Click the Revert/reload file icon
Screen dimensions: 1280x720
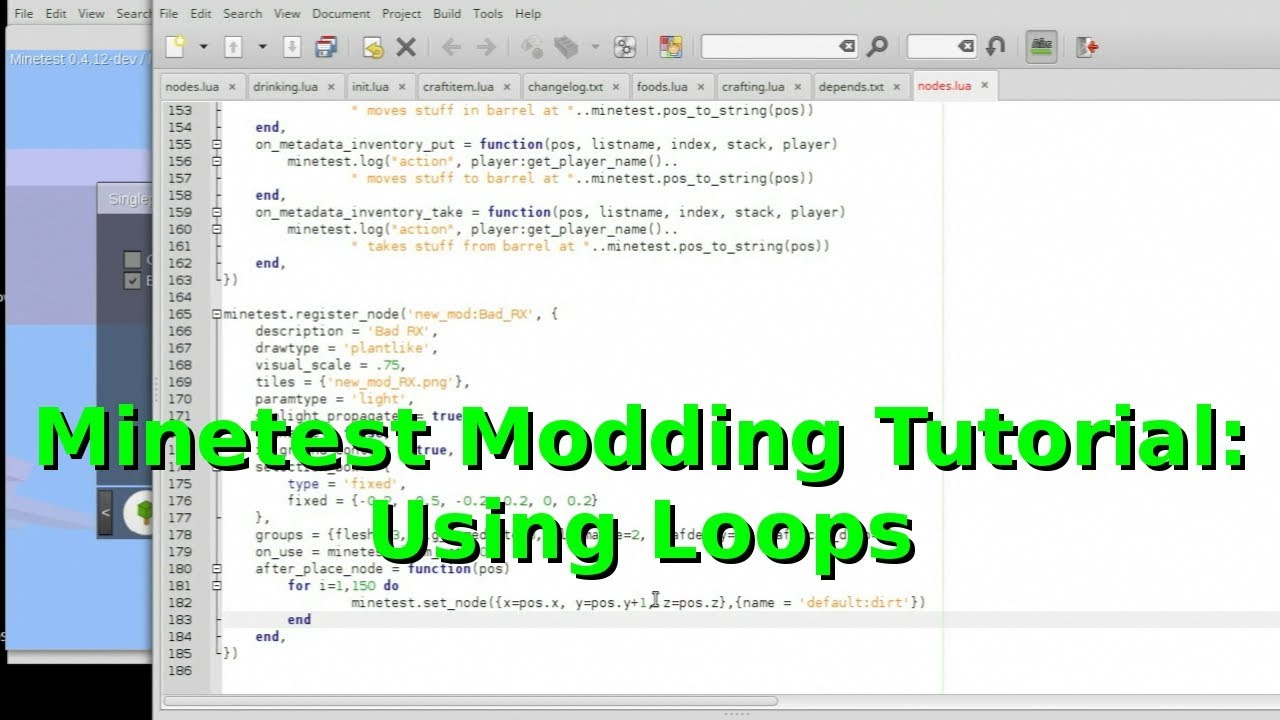pos(373,46)
